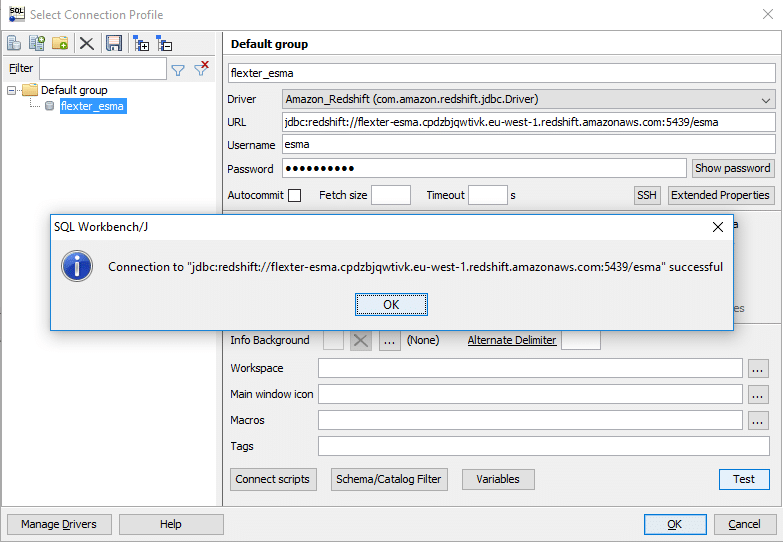Collapse all groups with the tree minus icon
The height and width of the screenshot is (542, 783).
click(x=164, y=43)
